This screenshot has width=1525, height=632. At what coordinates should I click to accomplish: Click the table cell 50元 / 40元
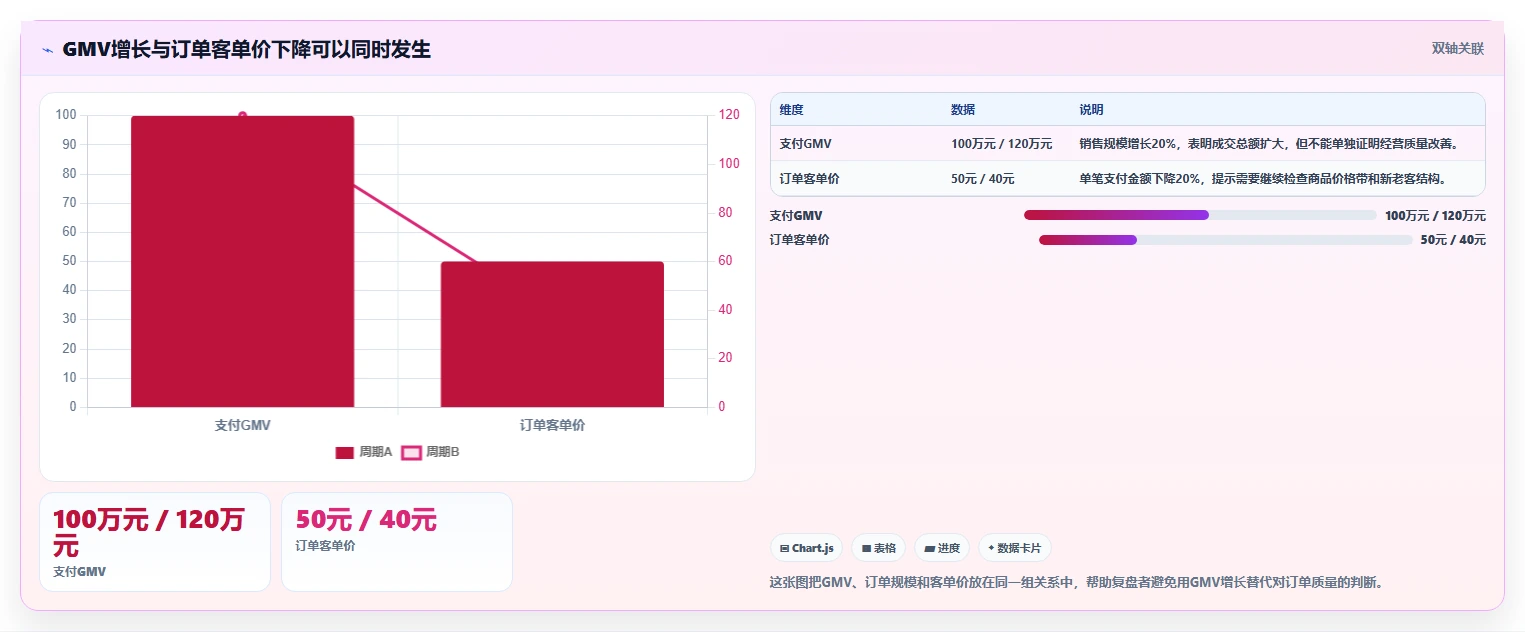pos(982,179)
